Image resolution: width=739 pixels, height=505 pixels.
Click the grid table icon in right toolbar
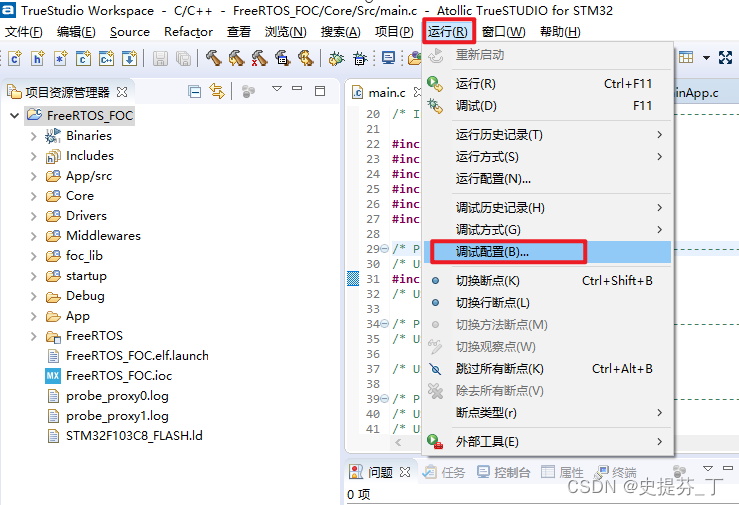[686, 57]
